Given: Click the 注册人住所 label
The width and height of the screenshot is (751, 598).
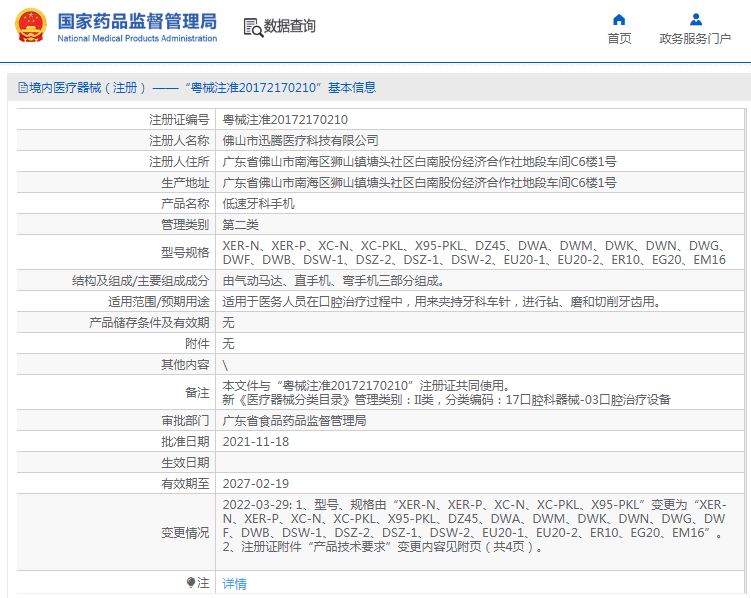Looking at the screenshot, I should click(x=179, y=162).
